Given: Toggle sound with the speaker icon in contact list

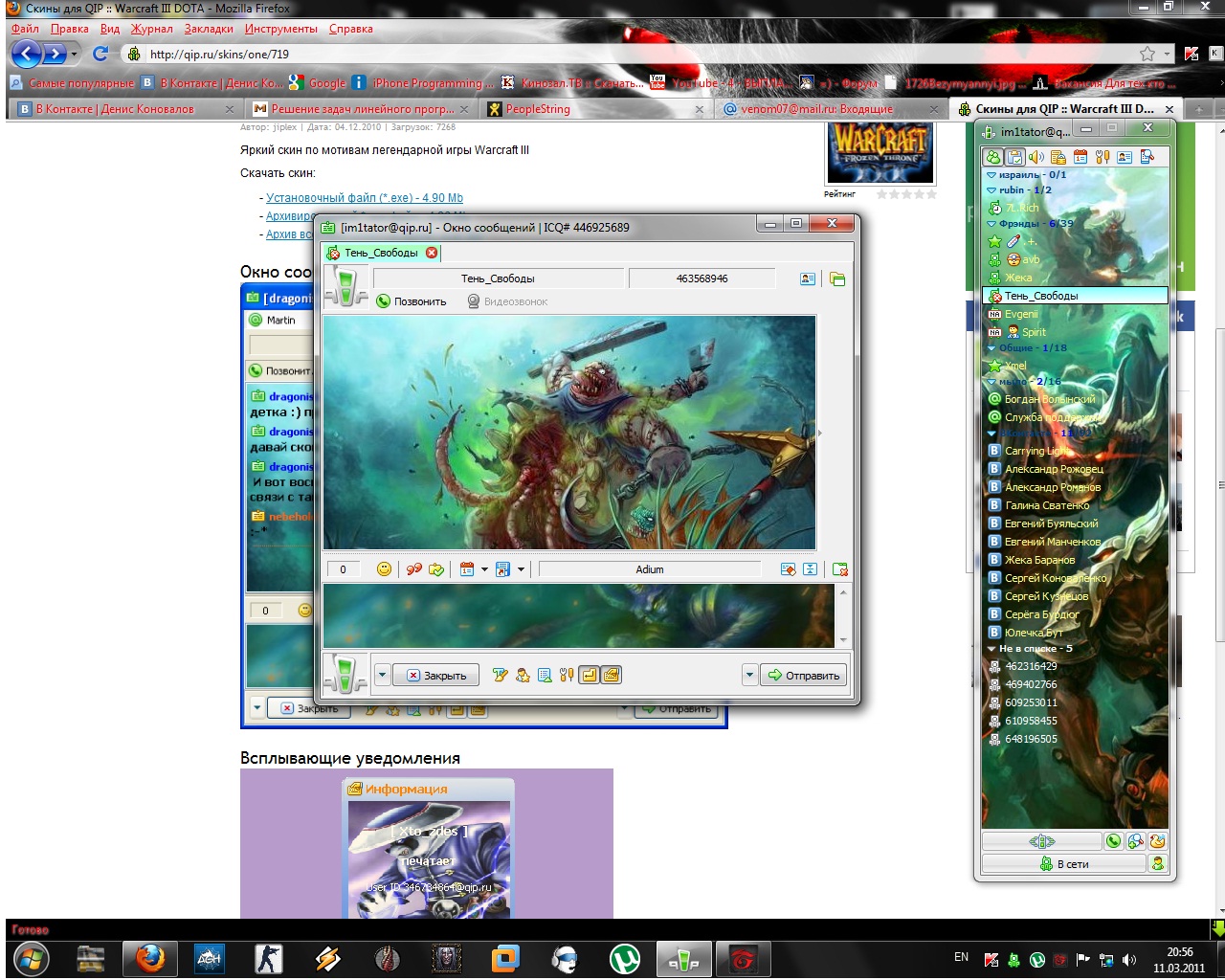Looking at the screenshot, I should (x=1036, y=157).
